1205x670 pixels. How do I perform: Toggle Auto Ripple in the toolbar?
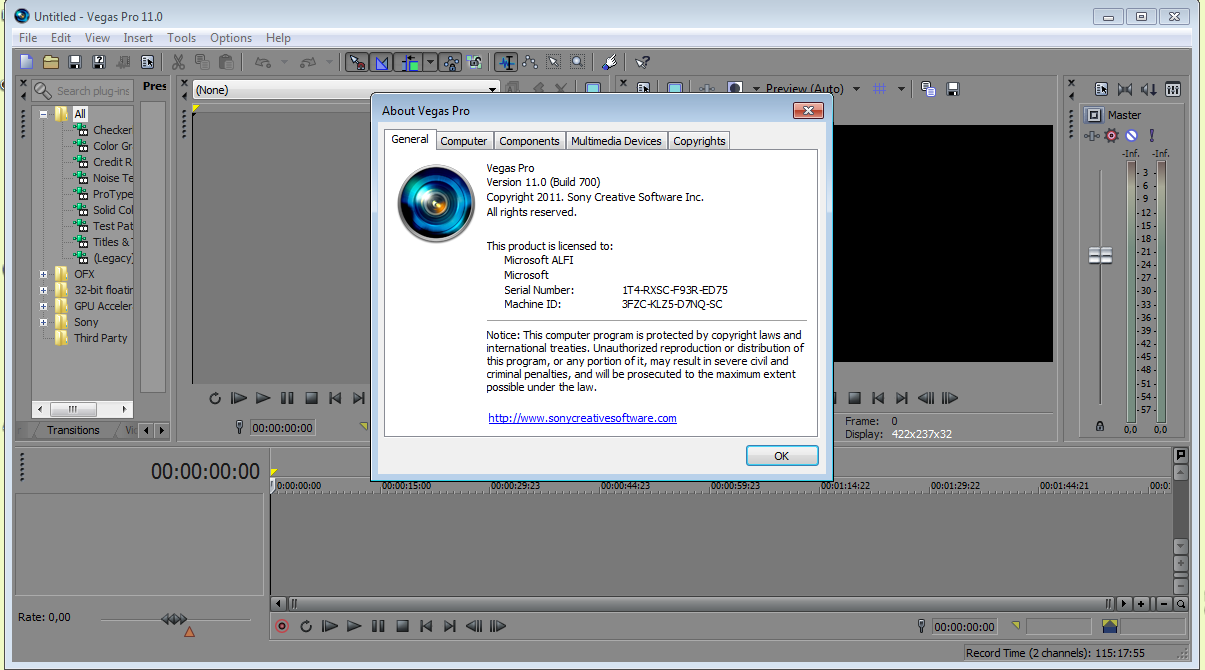pyautogui.click(x=410, y=62)
